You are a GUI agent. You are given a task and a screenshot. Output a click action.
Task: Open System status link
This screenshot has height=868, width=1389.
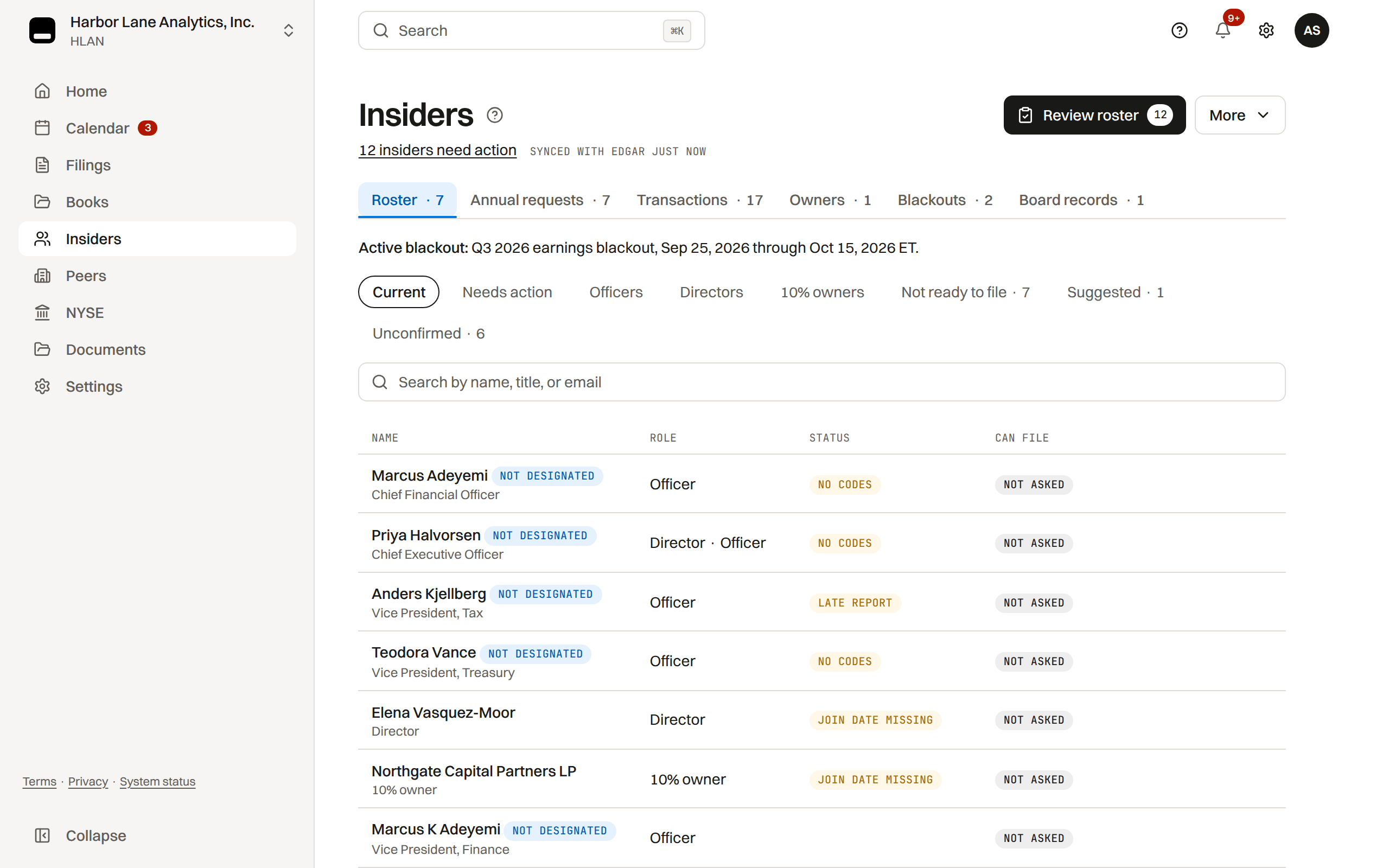tap(157, 781)
